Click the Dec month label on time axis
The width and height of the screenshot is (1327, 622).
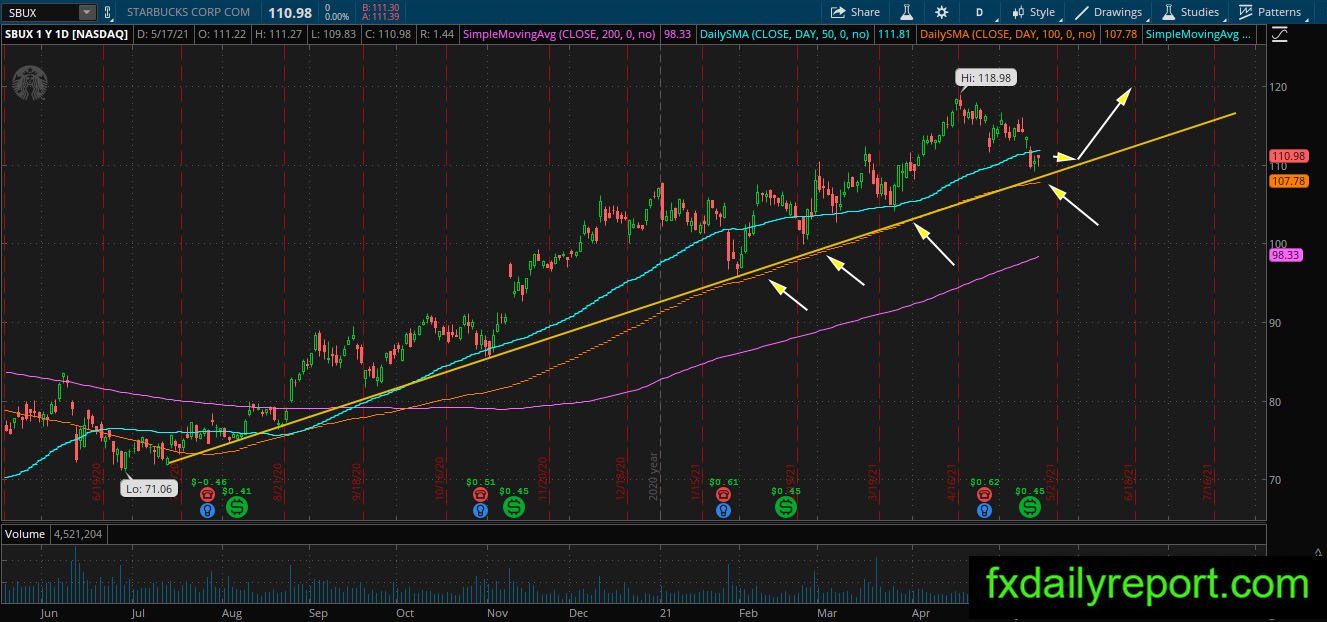pyautogui.click(x=578, y=611)
